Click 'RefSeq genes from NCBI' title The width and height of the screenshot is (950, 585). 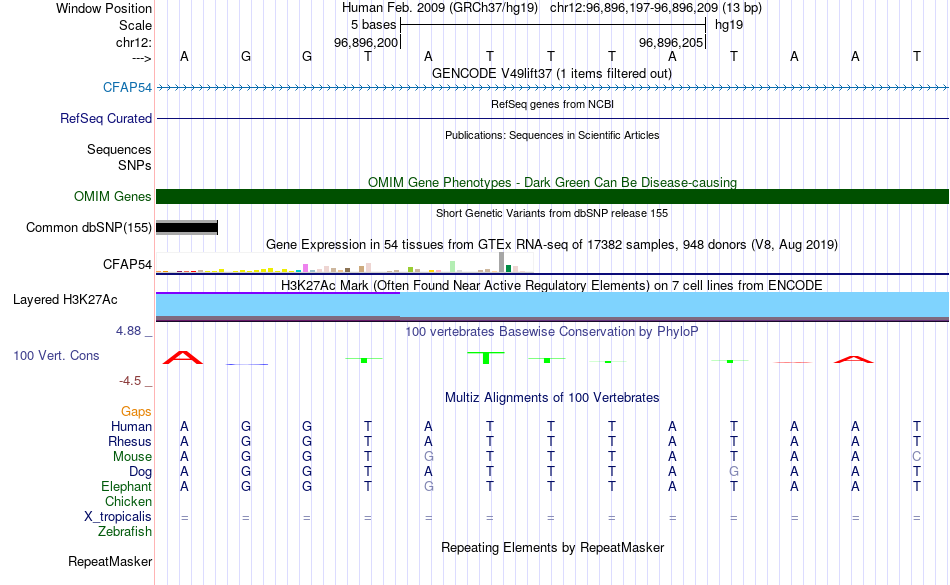[552, 104]
